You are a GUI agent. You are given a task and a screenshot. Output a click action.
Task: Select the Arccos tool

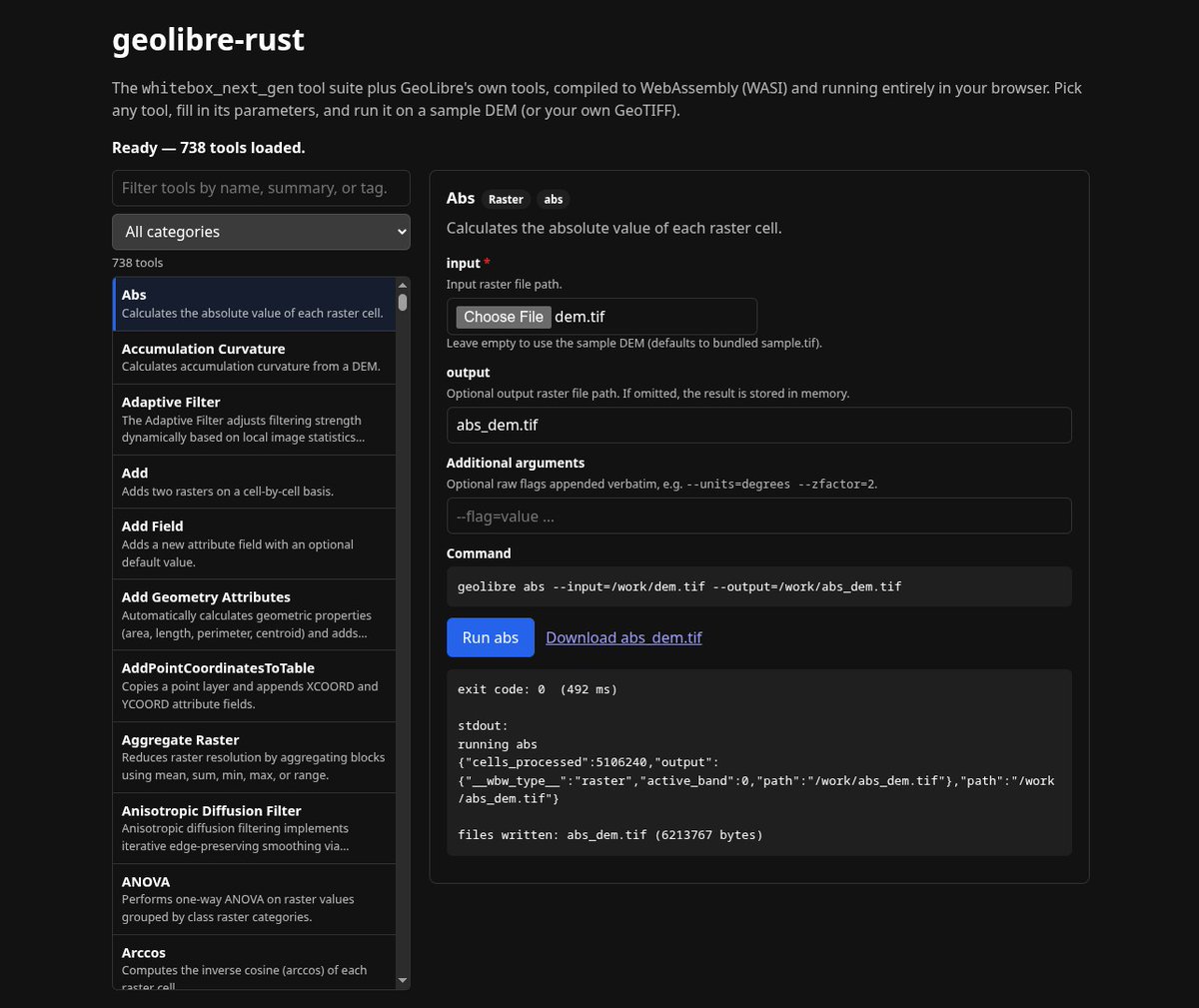coord(254,963)
